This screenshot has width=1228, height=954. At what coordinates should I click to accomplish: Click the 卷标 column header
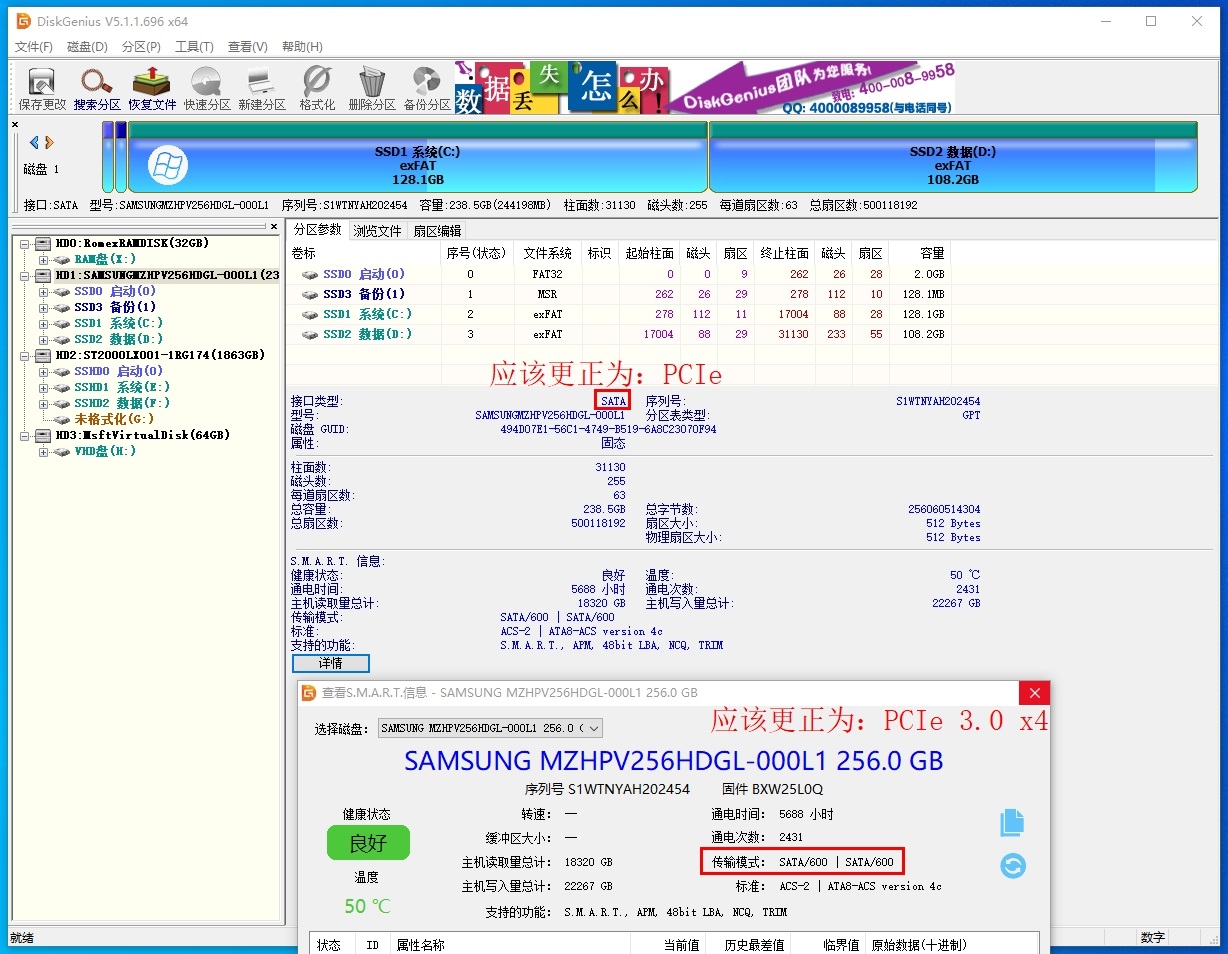(x=364, y=253)
